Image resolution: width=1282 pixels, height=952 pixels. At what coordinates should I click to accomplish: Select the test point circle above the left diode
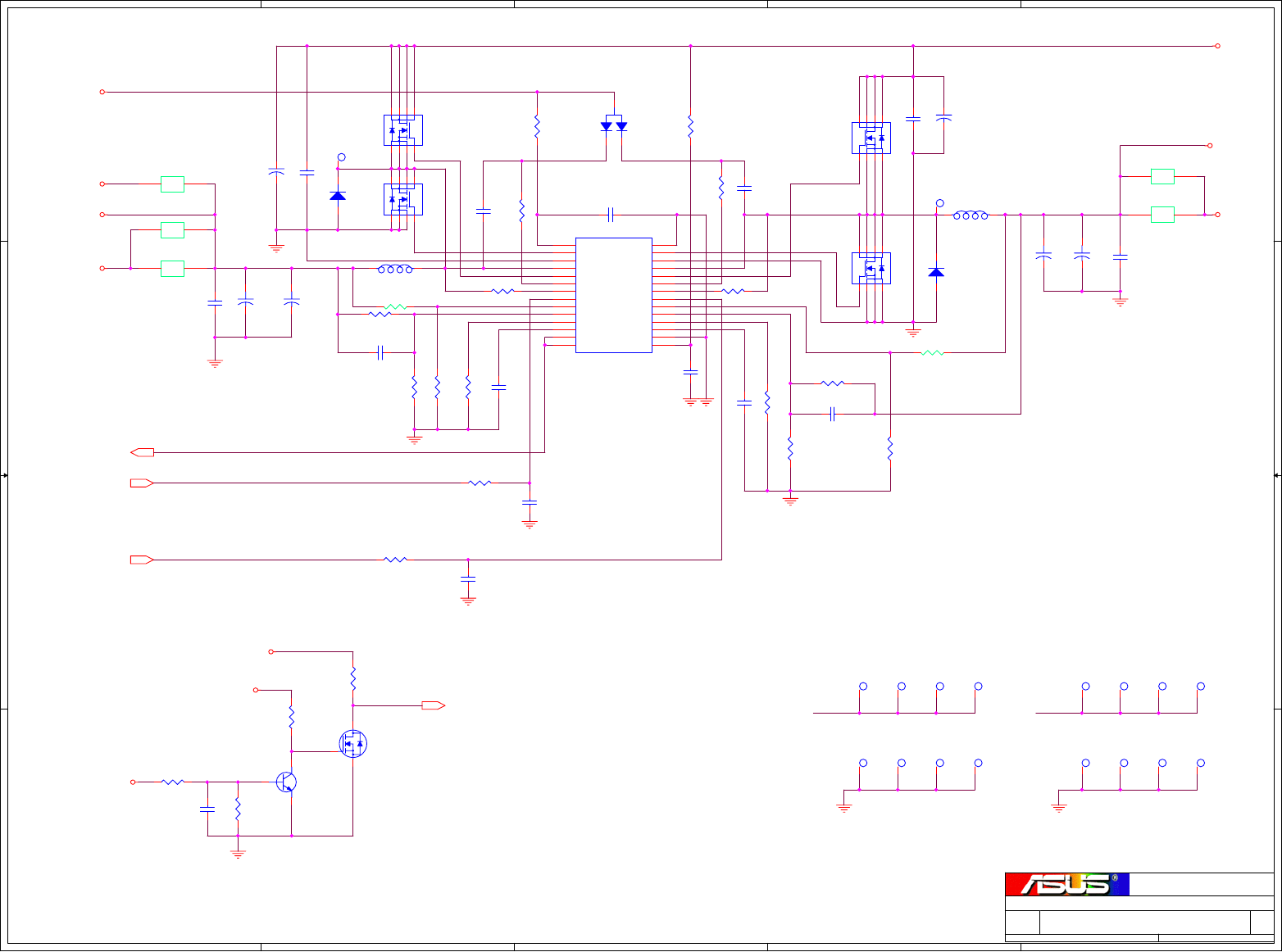pos(342,157)
